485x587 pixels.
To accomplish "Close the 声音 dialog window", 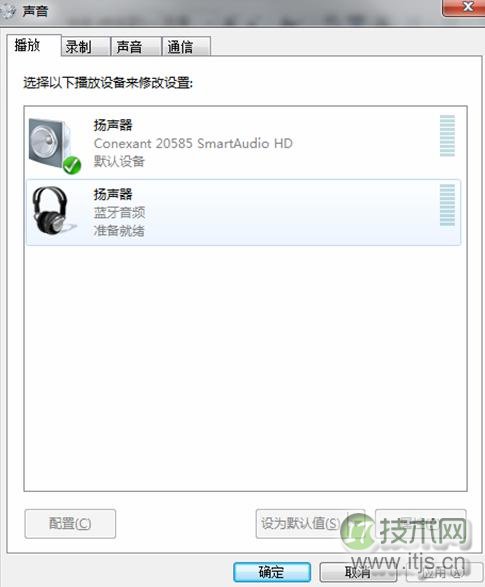I will point(464,7).
